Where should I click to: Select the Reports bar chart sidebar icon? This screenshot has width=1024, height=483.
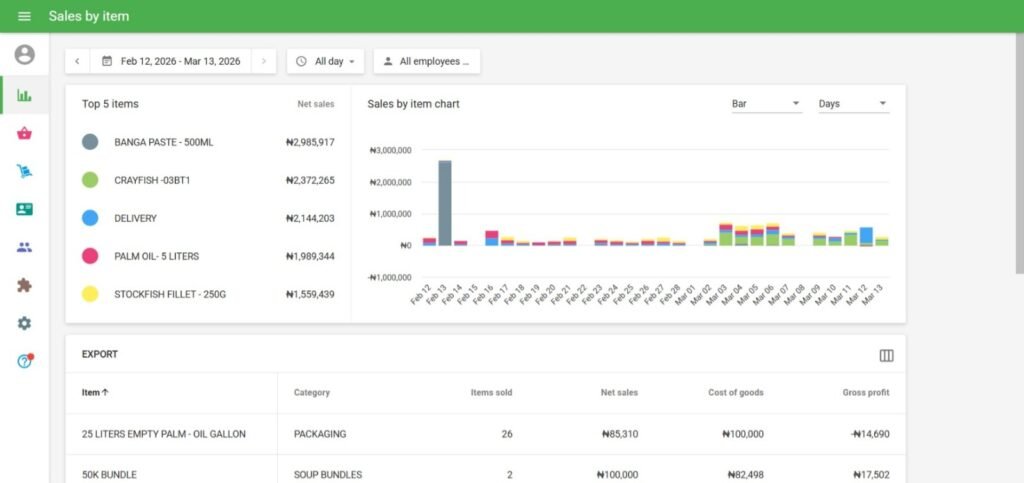[24, 96]
